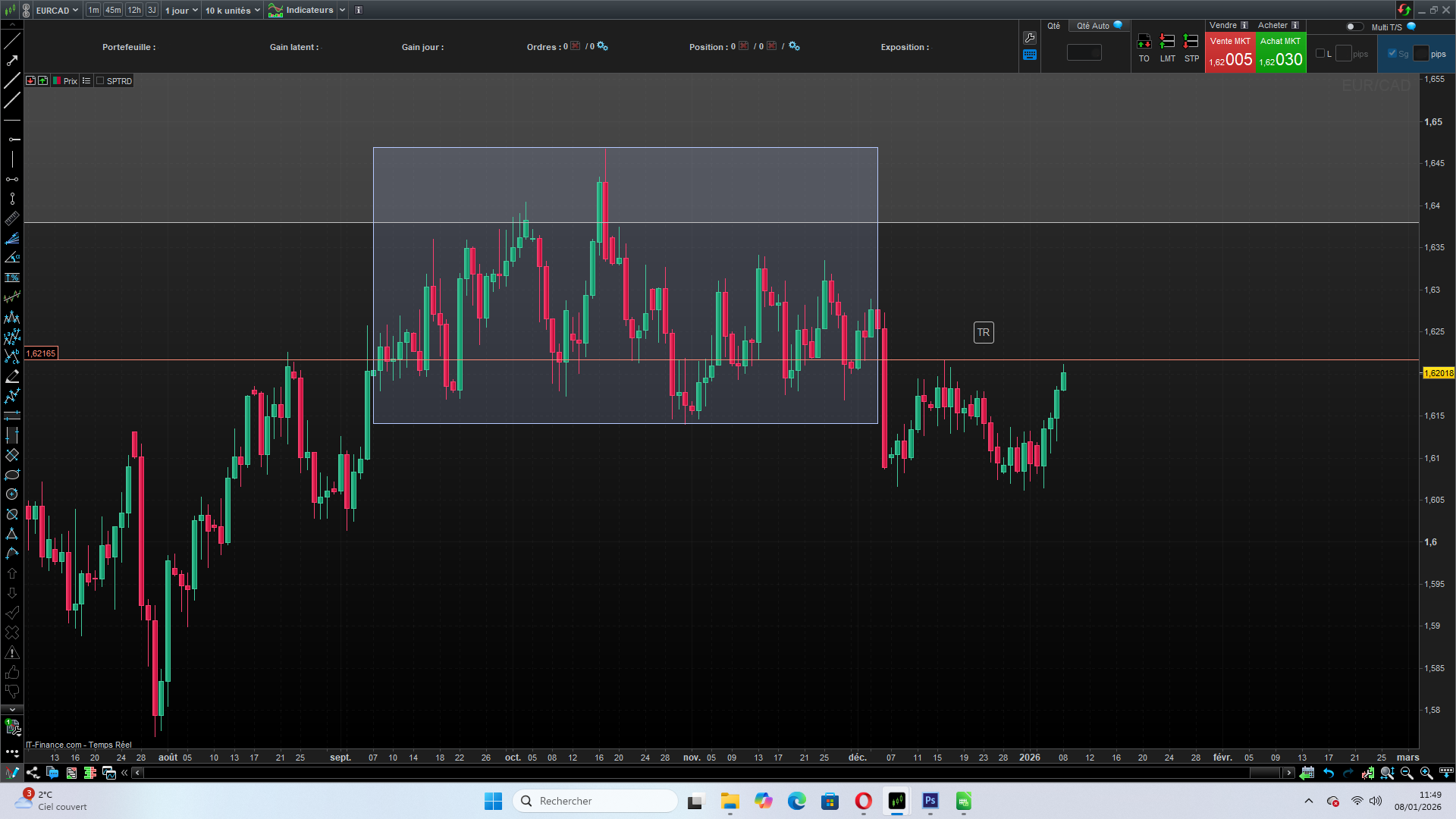The height and width of the screenshot is (819, 1456).
Task: Click the undo arrow icon
Action: point(1329,773)
